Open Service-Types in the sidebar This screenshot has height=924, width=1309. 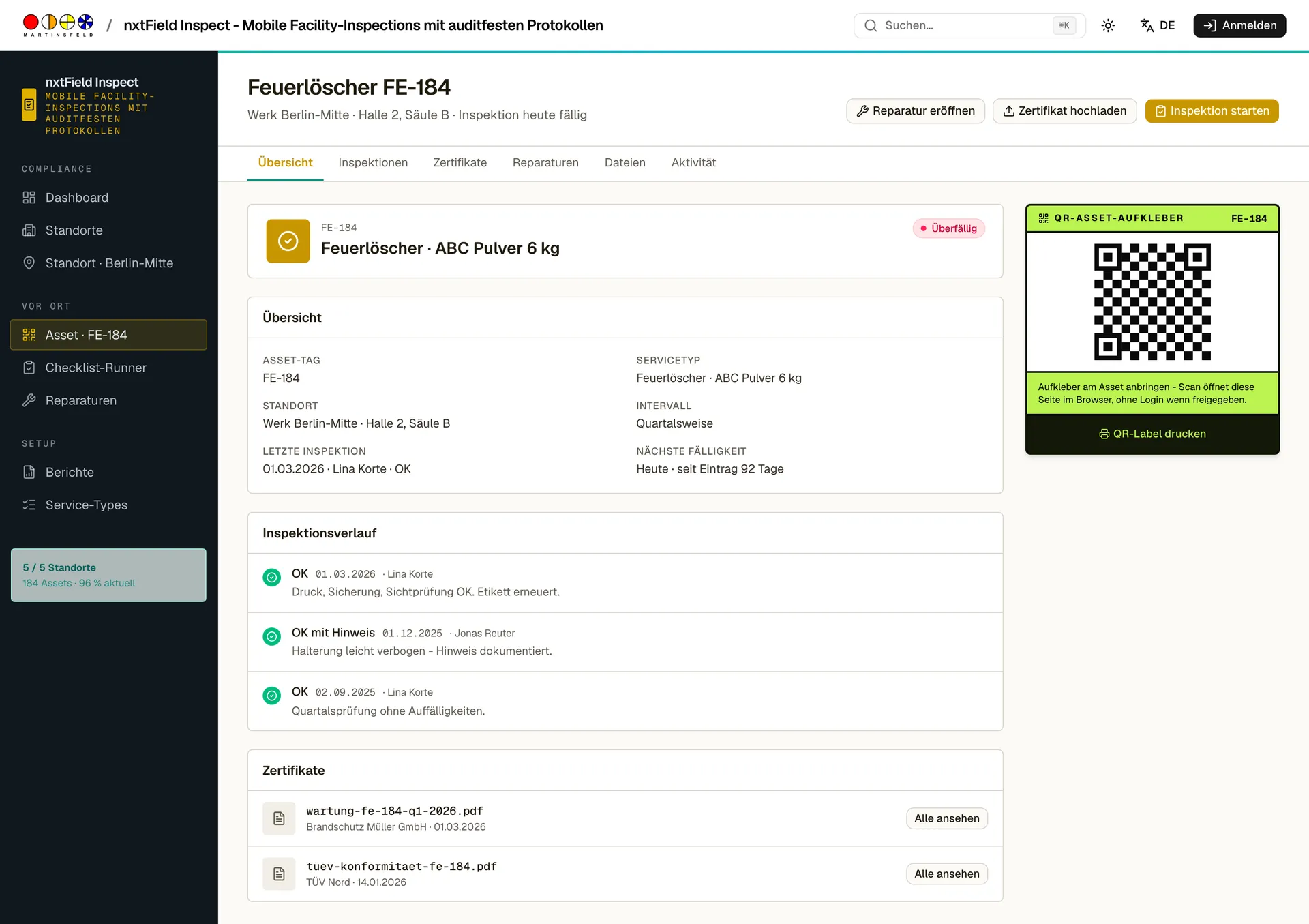108,505
